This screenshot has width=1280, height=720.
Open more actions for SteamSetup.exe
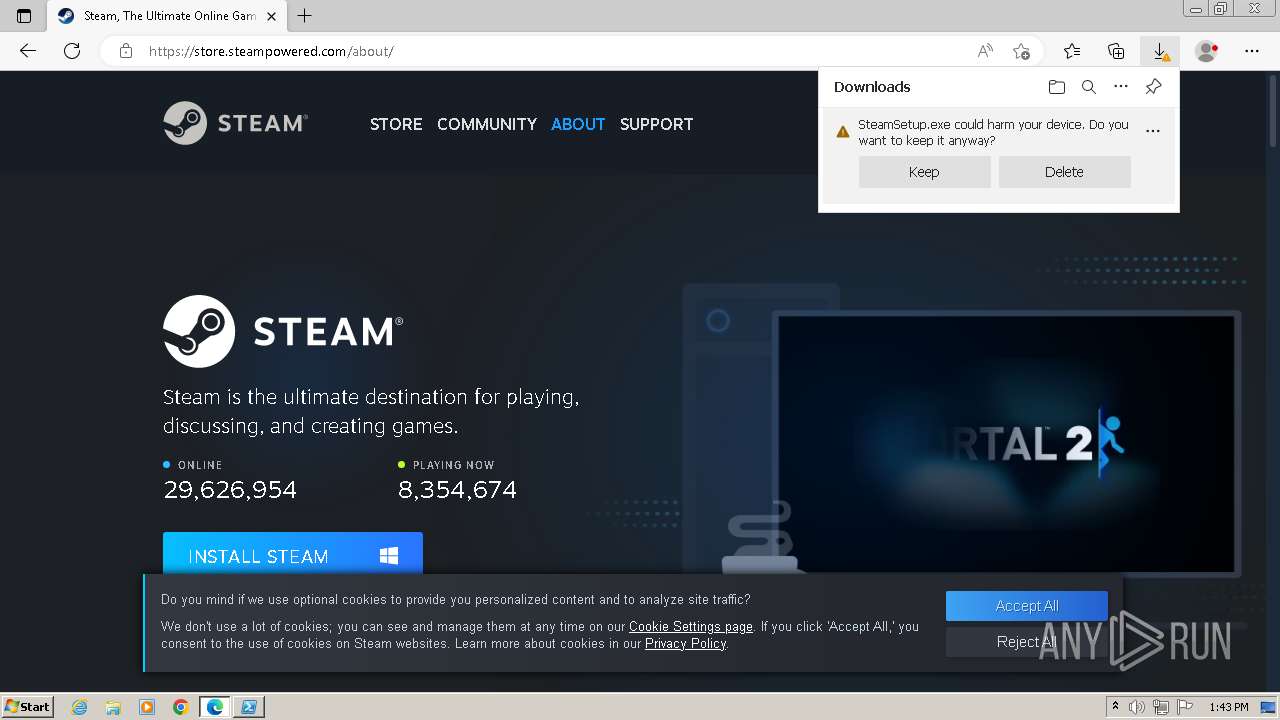pyautogui.click(x=1153, y=131)
